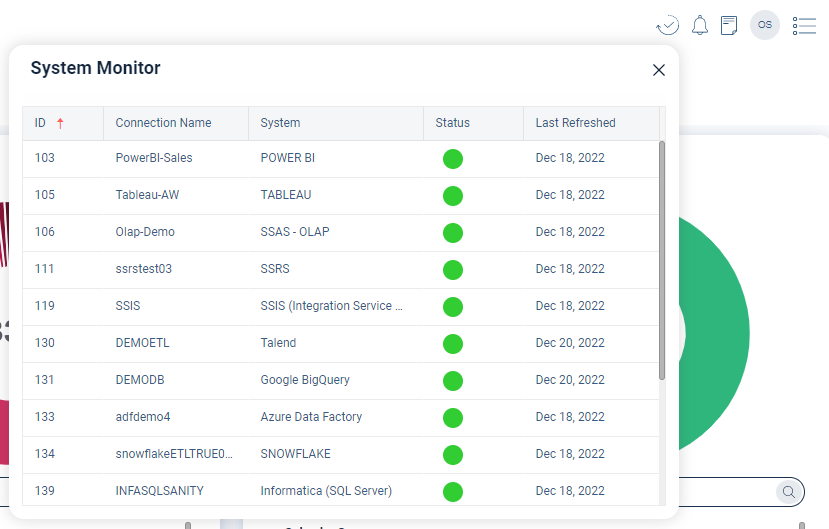Screen dimensions: 829x529
Task: Click ID cell 111
Action: pyautogui.click(x=44, y=268)
